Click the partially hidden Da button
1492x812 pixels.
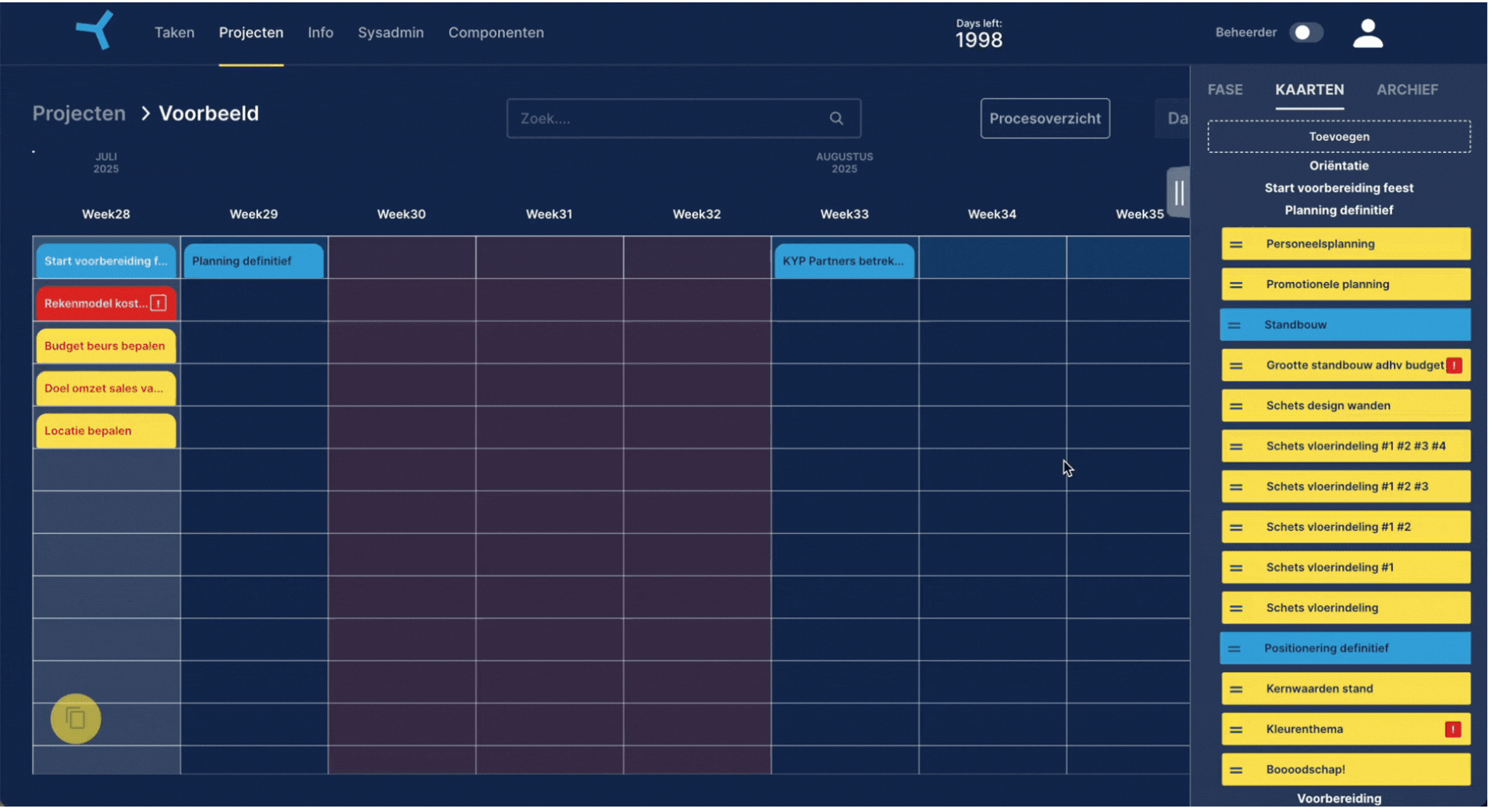[x=1172, y=118]
